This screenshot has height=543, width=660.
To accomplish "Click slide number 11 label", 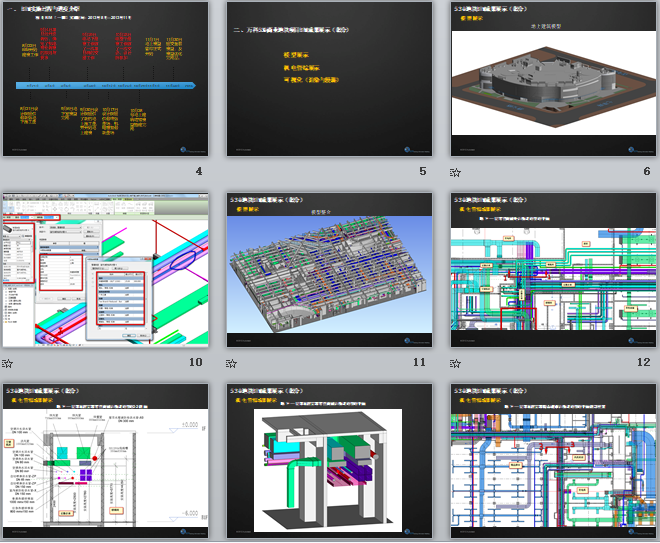I will [x=419, y=363].
